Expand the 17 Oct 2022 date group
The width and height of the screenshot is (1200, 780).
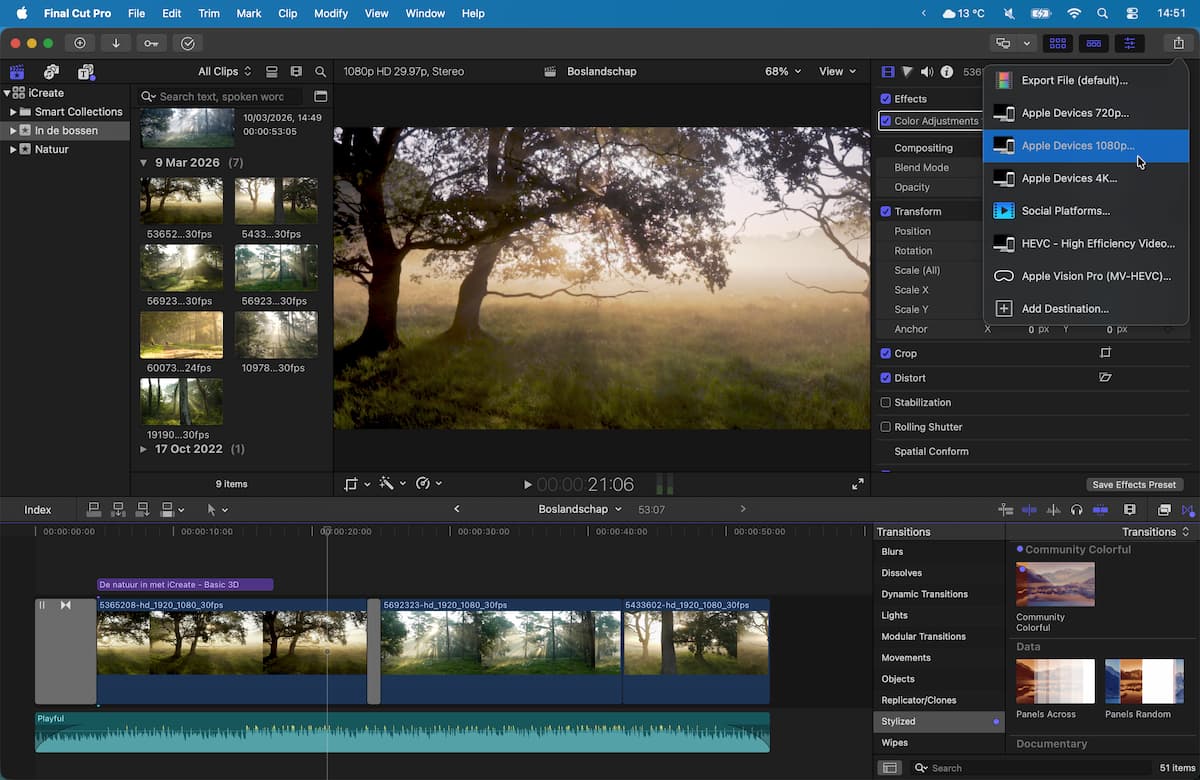pyautogui.click(x=145, y=450)
